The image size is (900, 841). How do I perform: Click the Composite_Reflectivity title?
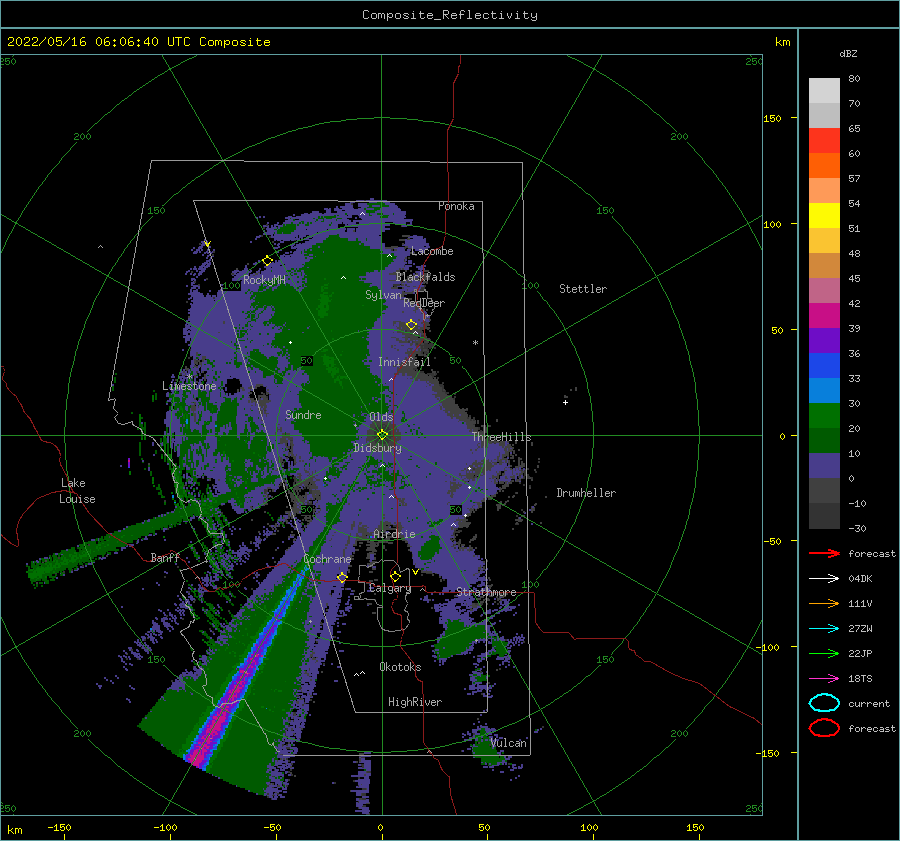click(449, 15)
